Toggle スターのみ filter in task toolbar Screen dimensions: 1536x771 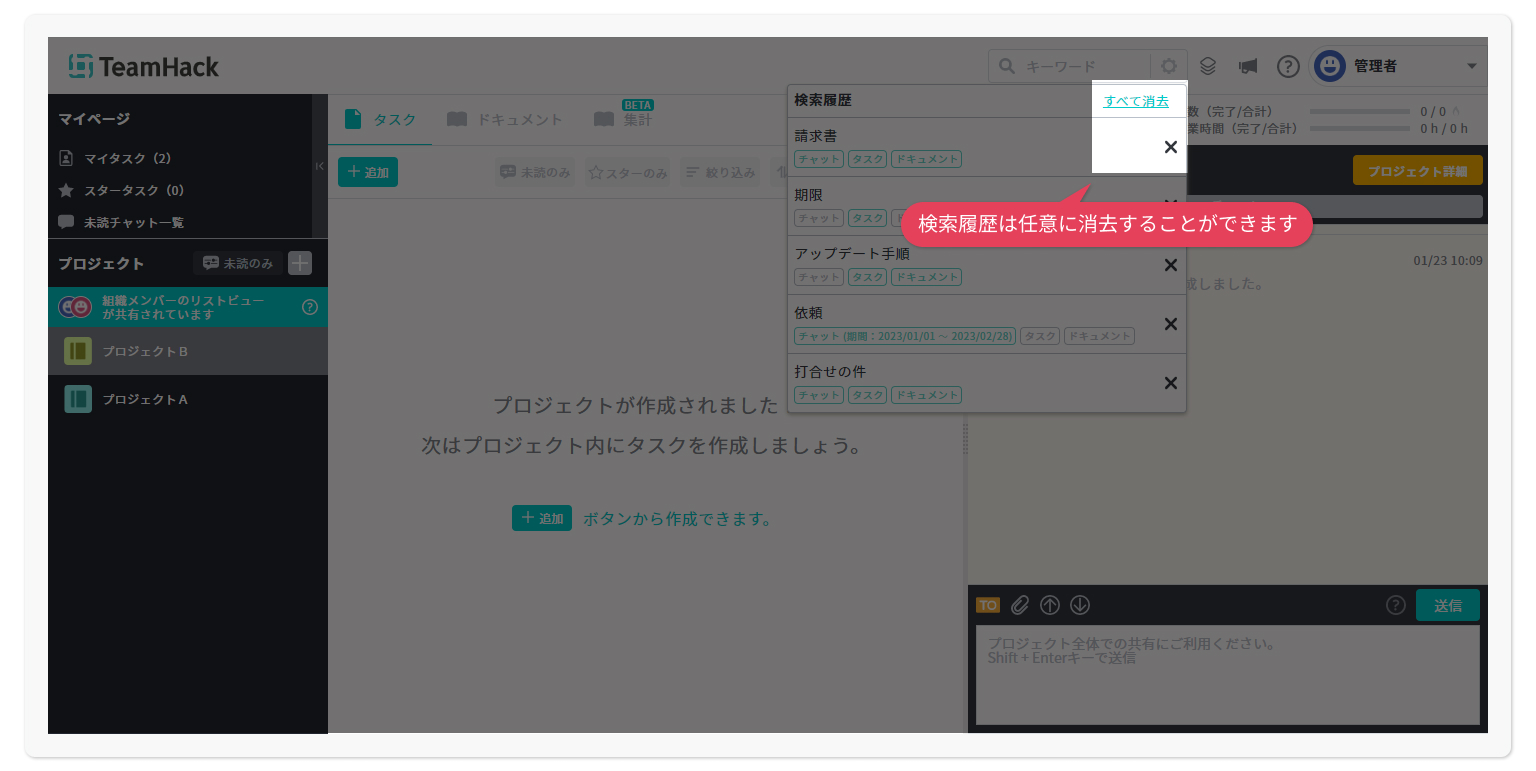click(628, 172)
